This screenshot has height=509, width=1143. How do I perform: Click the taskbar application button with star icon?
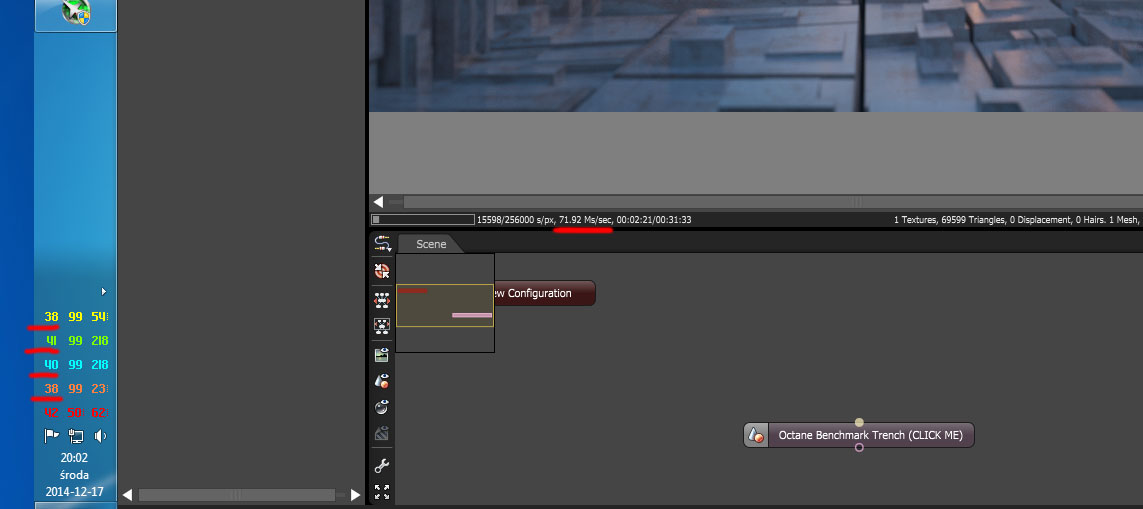tap(76, 15)
